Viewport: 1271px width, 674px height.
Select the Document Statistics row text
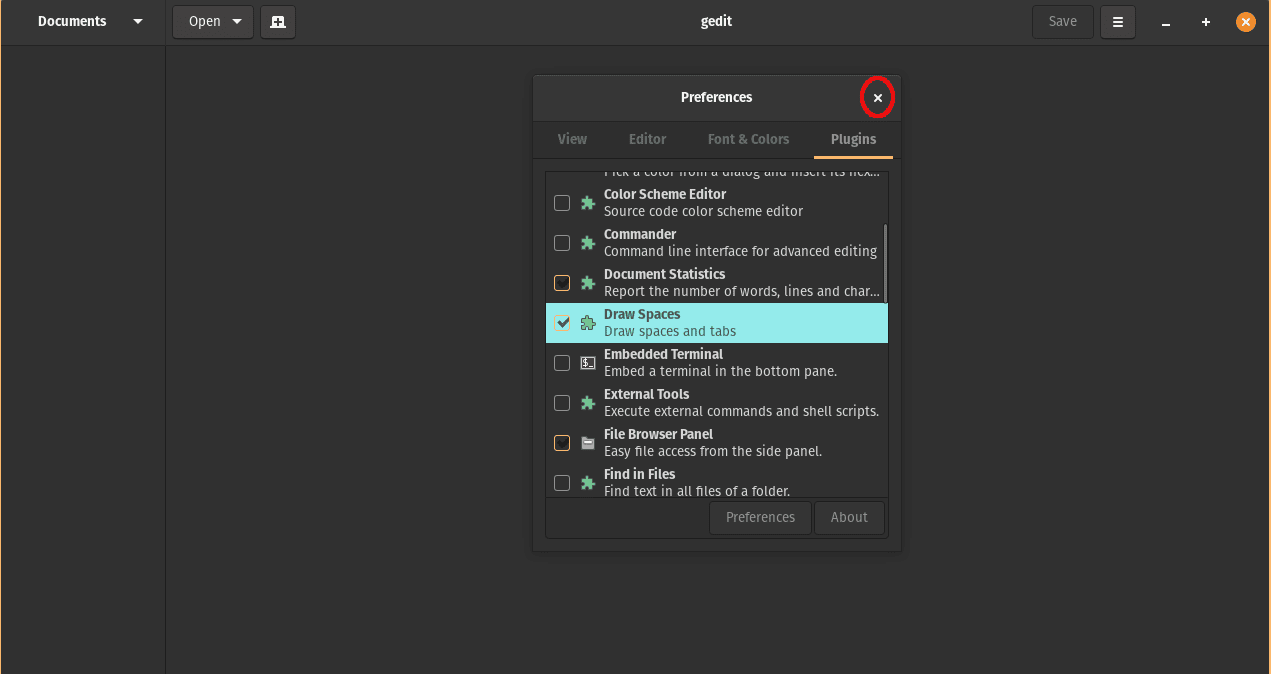pyautogui.click(x=742, y=283)
